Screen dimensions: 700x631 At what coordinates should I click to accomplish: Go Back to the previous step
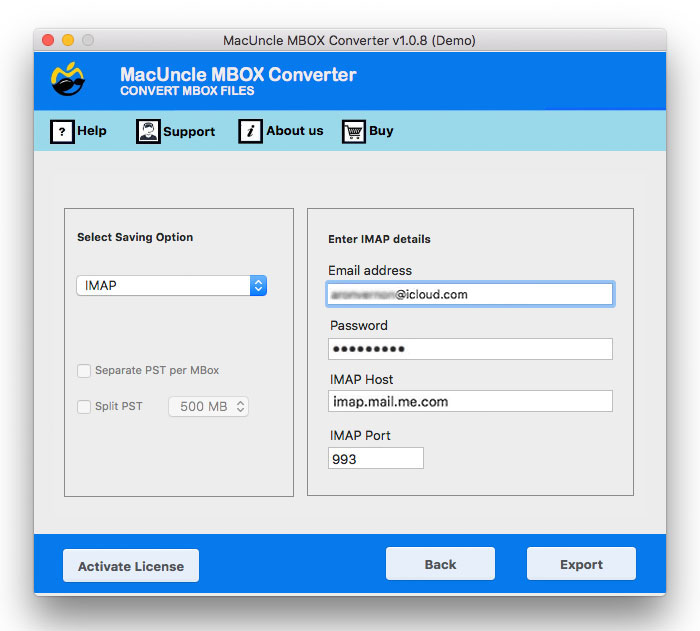[440, 564]
